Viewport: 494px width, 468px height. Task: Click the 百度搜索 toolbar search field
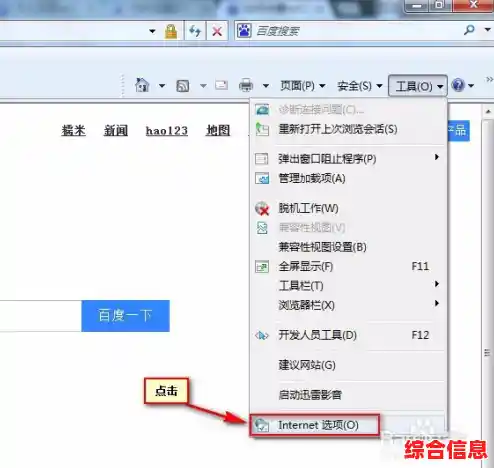pyautogui.click(x=358, y=31)
